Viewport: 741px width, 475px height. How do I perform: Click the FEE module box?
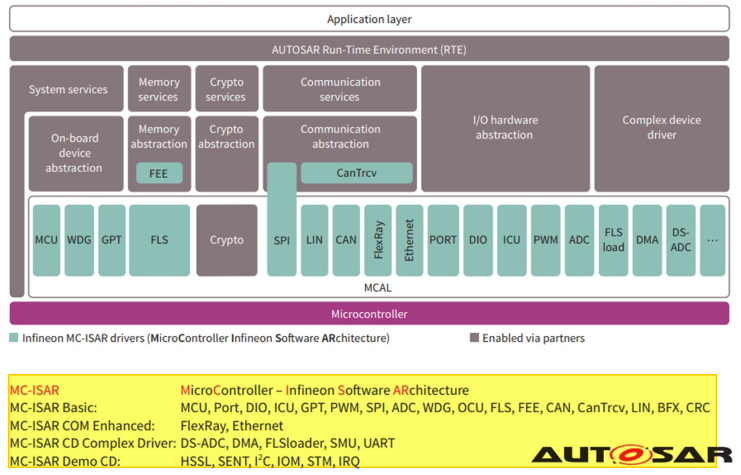coord(159,173)
